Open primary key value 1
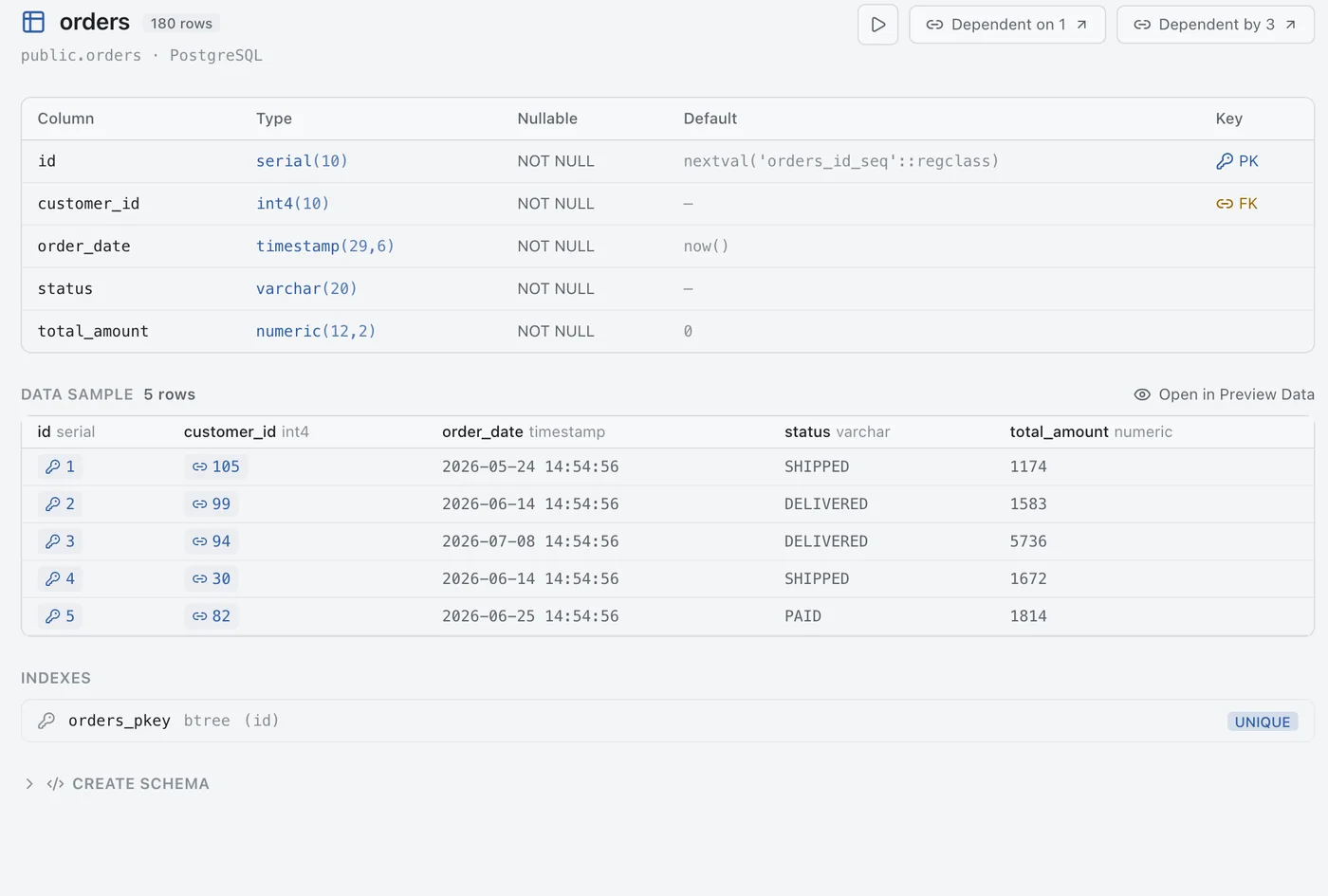The image size is (1328, 896). pyautogui.click(x=60, y=466)
